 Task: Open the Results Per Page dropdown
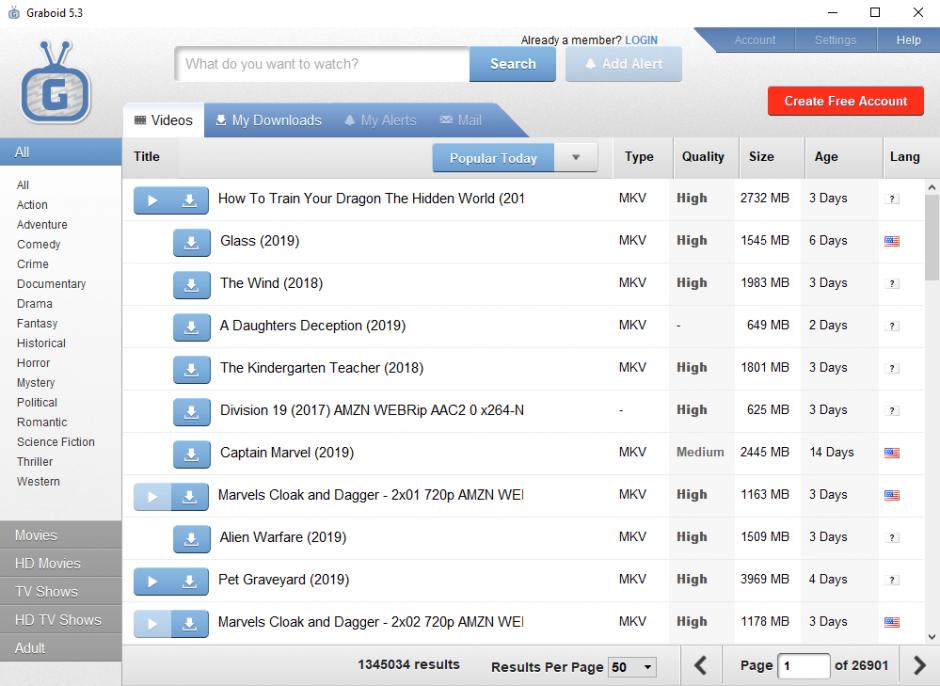pos(632,667)
